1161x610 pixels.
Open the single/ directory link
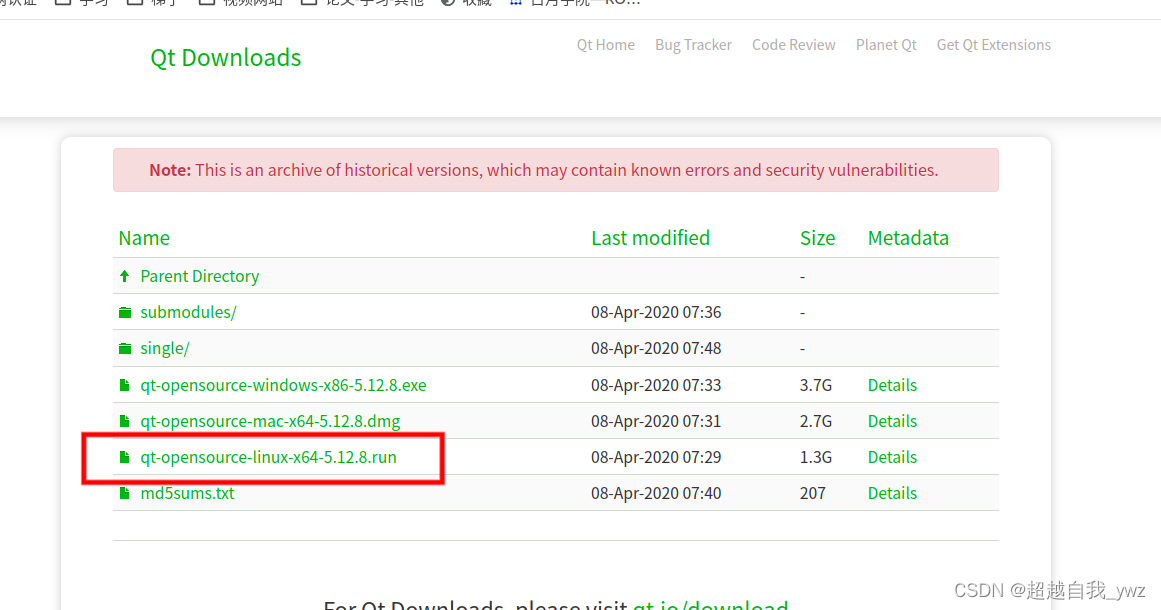pyautogui.click(x=164, y=349)
